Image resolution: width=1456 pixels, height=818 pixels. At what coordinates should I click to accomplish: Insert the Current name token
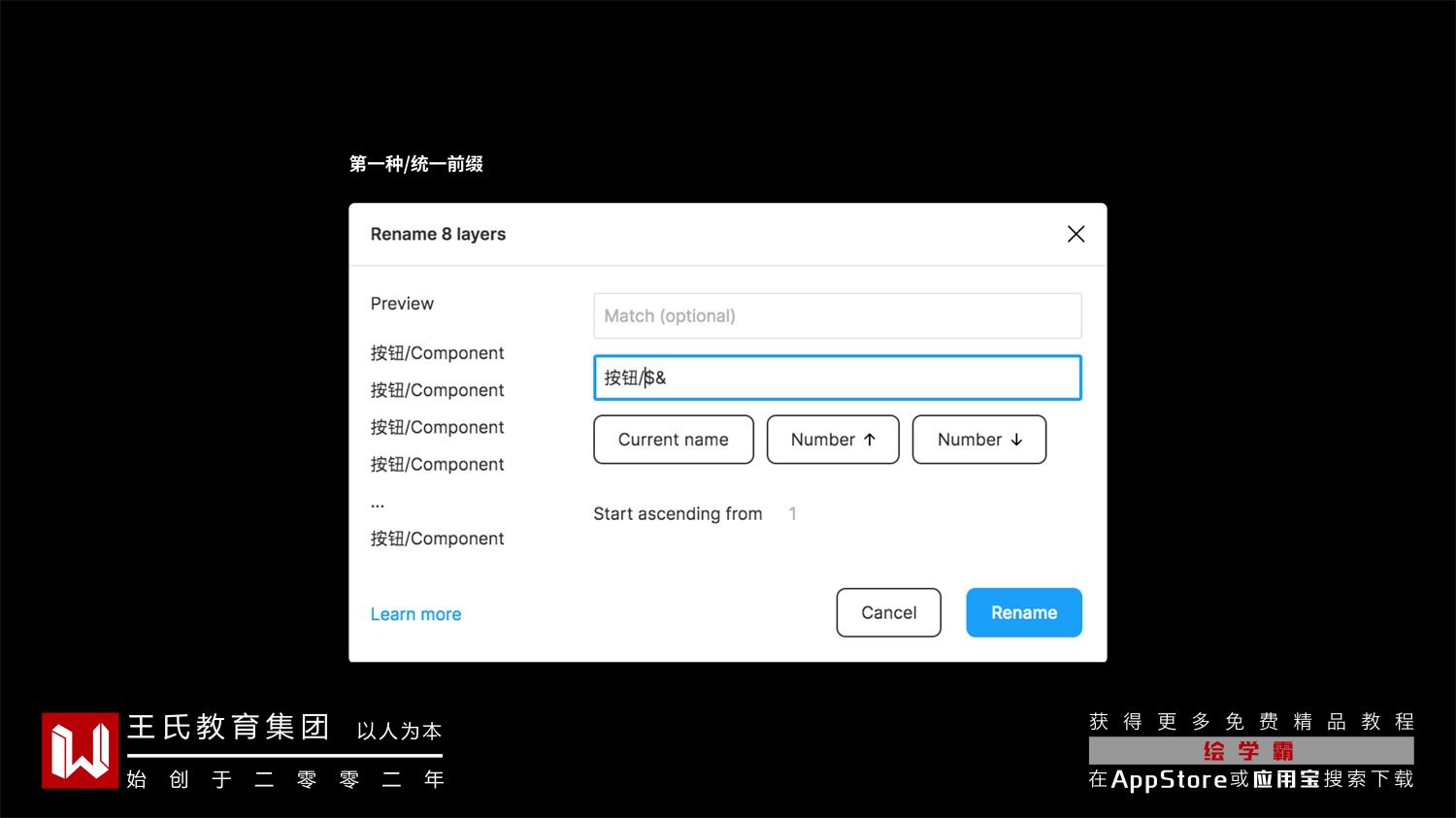(x=674, y=440)
